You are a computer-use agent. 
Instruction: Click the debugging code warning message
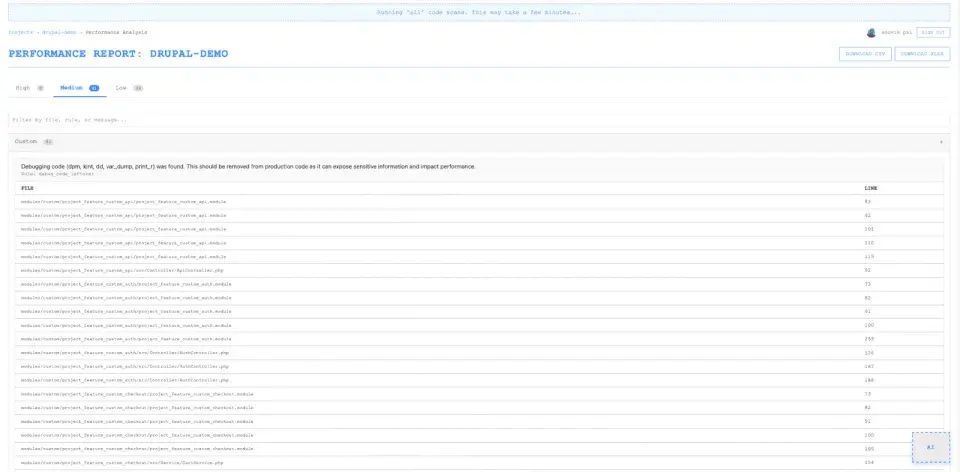[x=248, y=167]
